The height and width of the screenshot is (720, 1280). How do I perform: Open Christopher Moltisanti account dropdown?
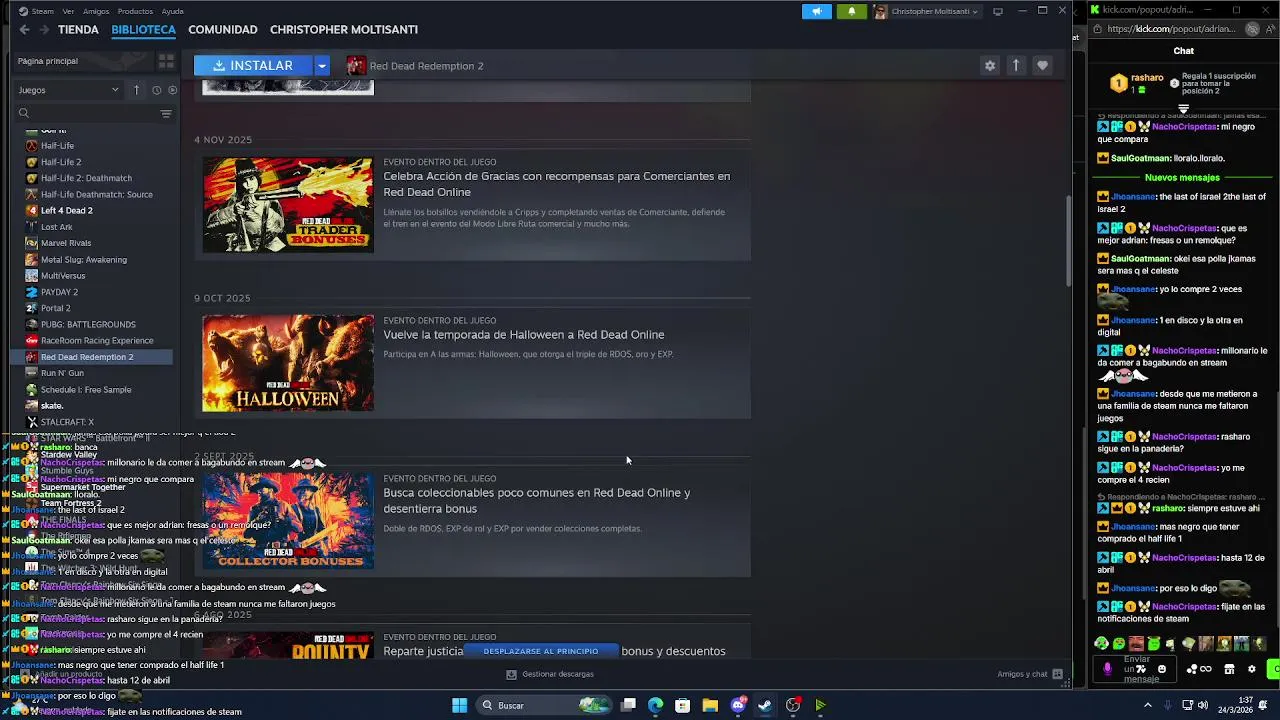(x=926, y=11)
